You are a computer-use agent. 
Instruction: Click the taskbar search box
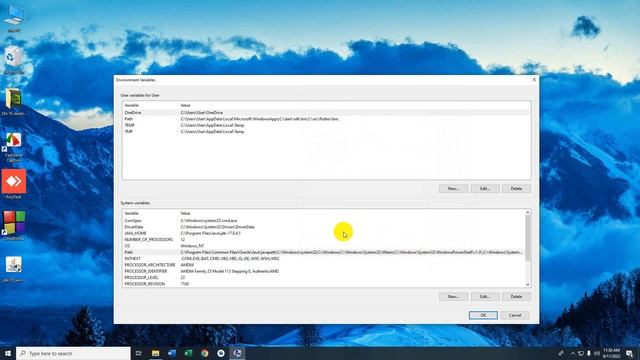pos(73,353)
